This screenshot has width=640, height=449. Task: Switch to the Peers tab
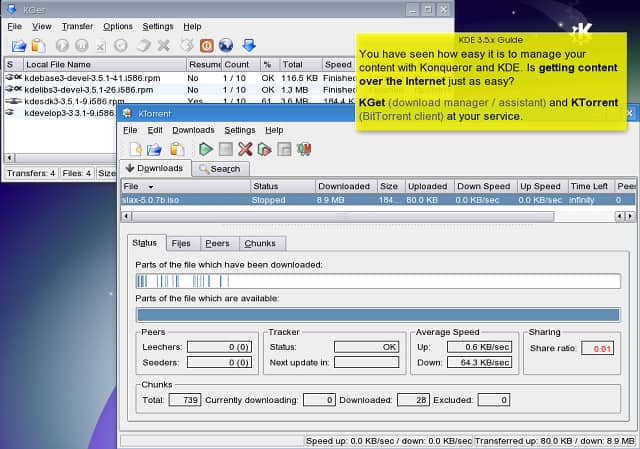(x=217, y=244)
